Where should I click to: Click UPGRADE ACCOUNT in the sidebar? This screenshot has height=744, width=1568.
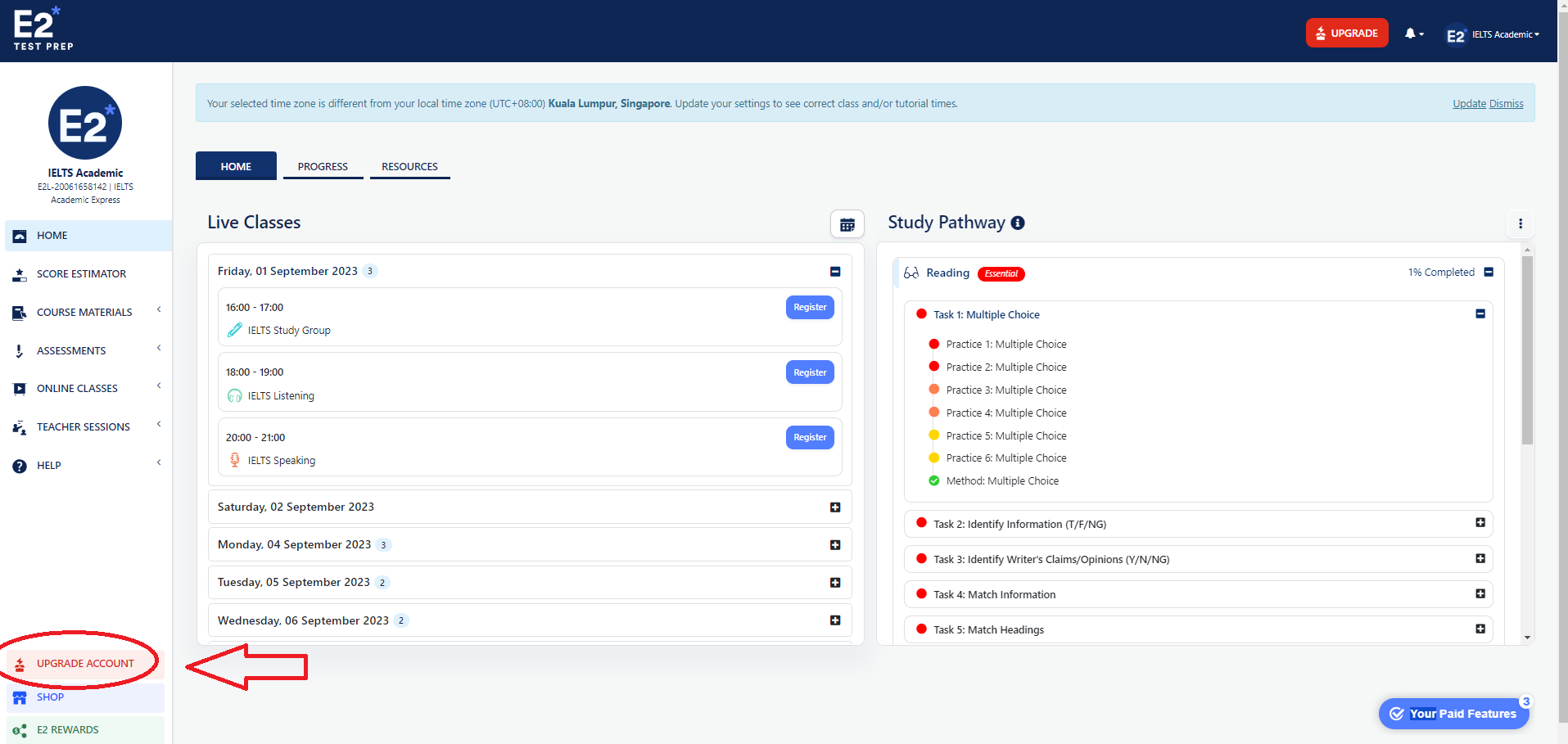pos(85,664)
